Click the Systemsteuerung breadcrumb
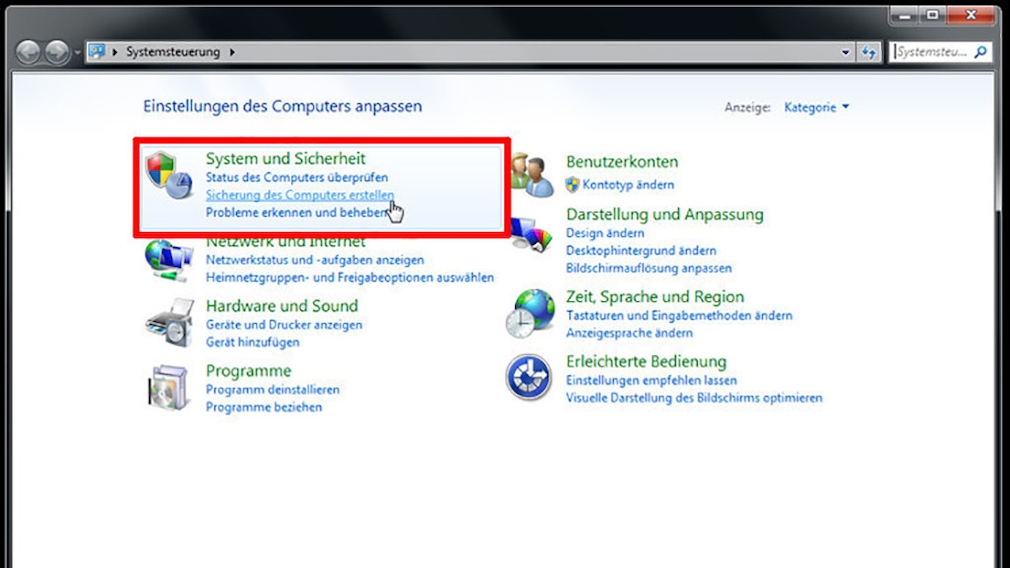 [173, 52]
